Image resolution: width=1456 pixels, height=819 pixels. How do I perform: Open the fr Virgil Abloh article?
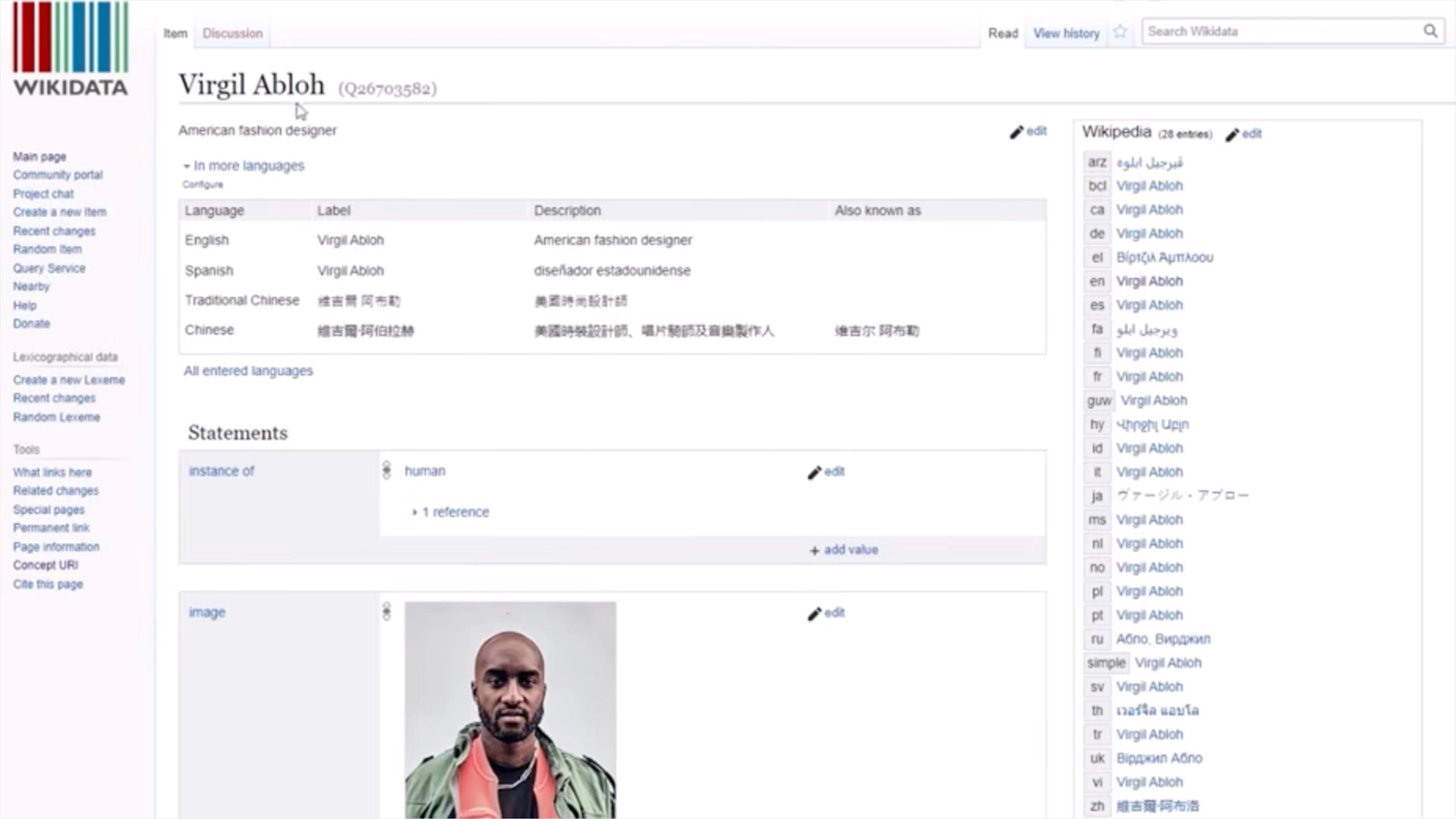coord(1149,377)
